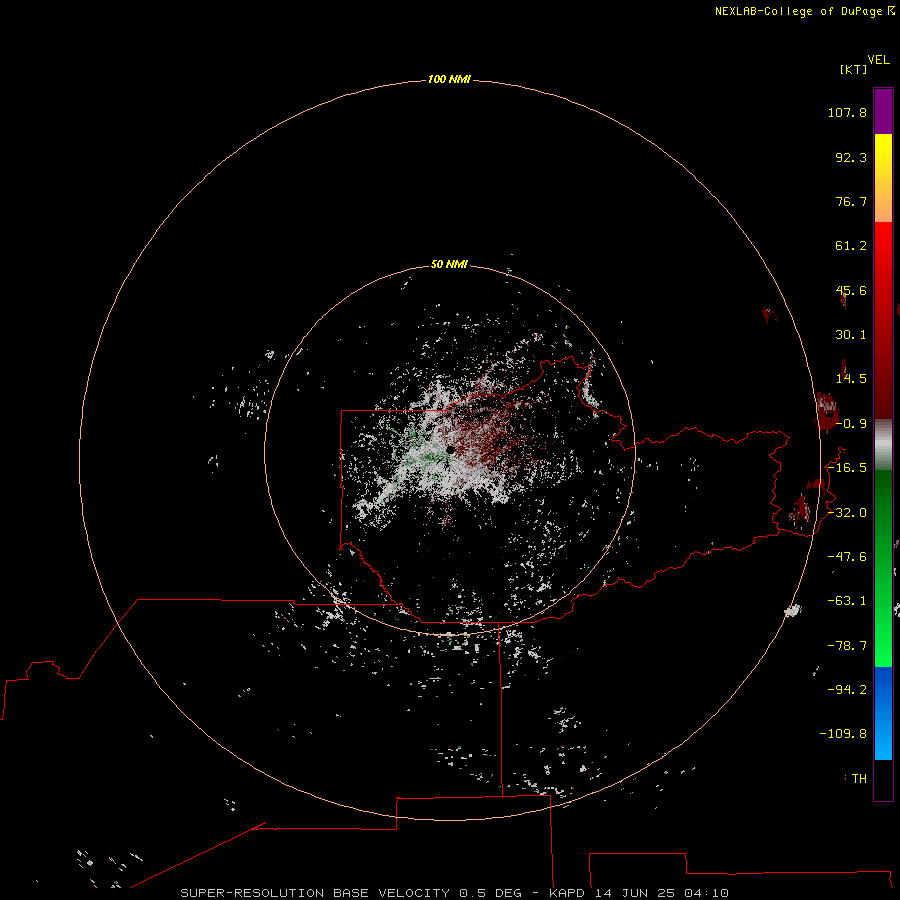Click the purple segment of velocity color bar

[883, 111]
